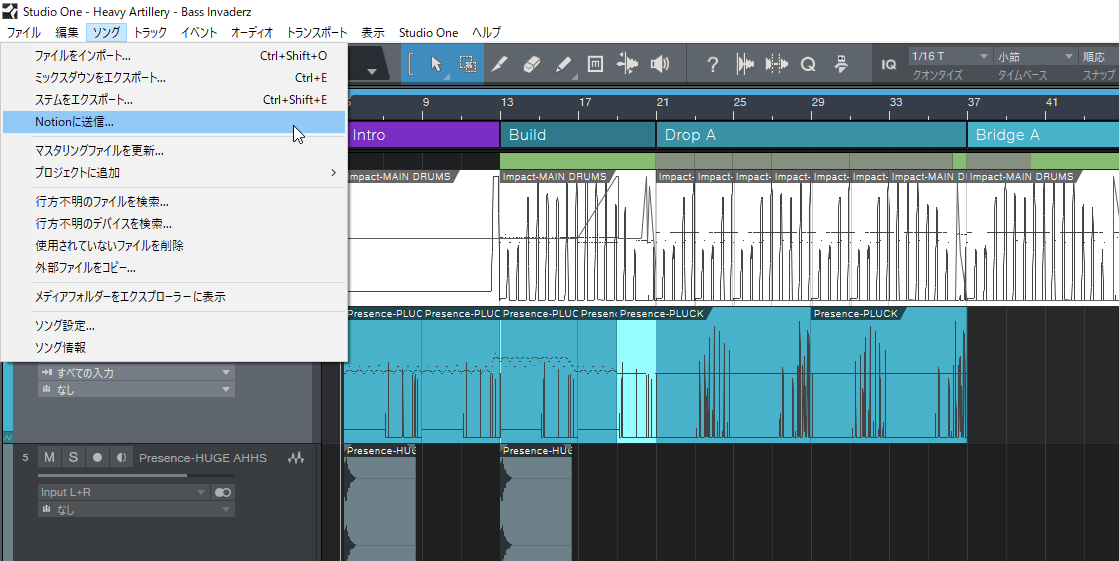Open the Input L+R dropdown
Viewport: 1119px width, 561px height.
[124, 492]
